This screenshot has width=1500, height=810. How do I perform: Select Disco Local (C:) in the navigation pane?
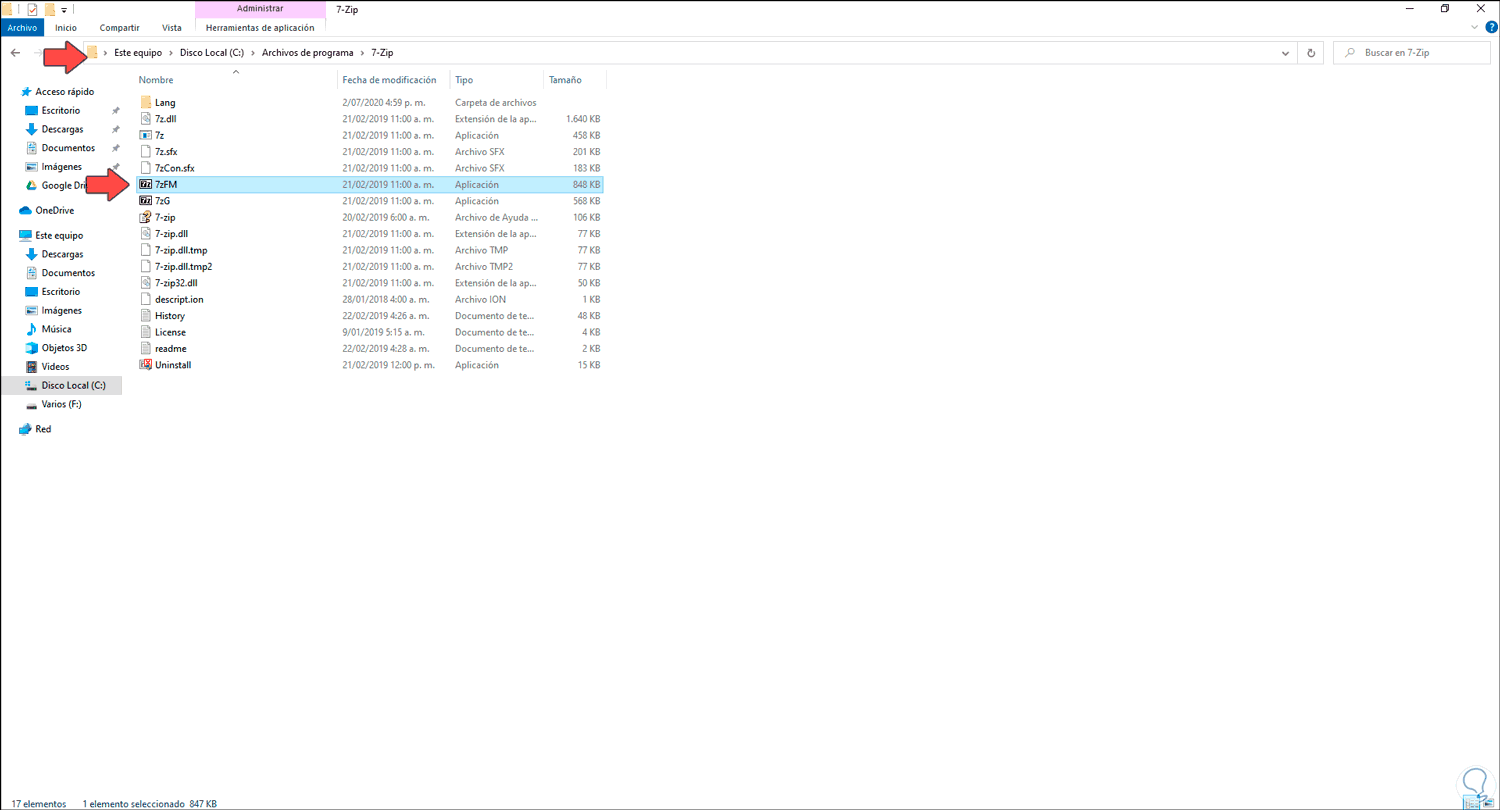pyautogui.click(x=73, y=385)
